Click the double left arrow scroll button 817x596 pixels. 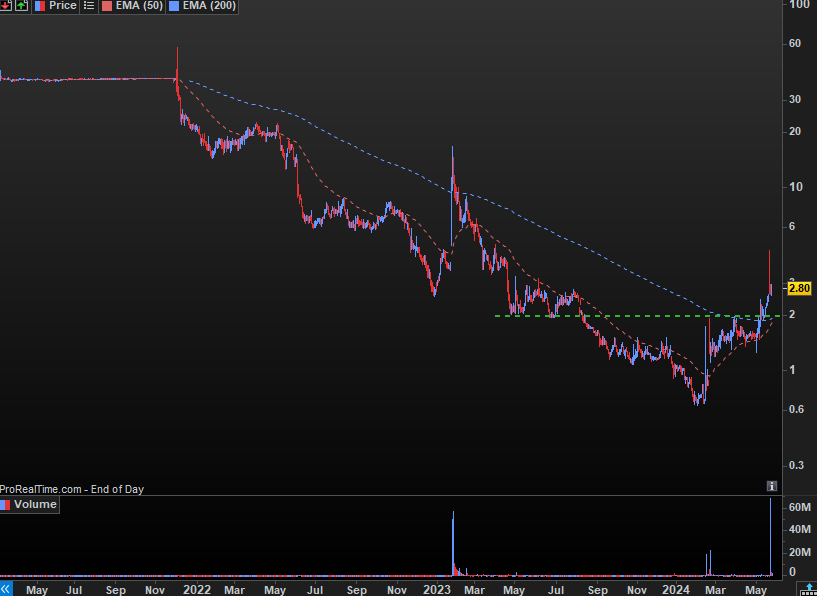tap(5, 589)
